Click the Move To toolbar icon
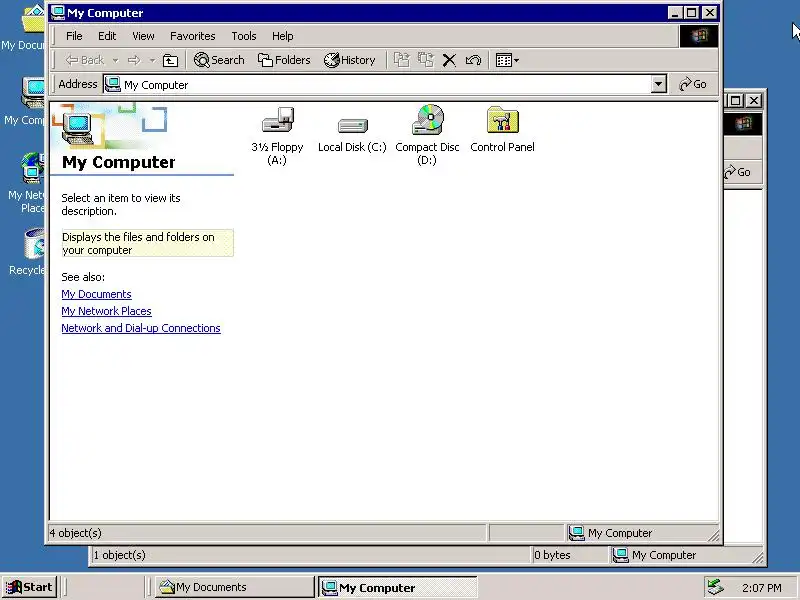The image size is (800, 600). click(402, 60)
